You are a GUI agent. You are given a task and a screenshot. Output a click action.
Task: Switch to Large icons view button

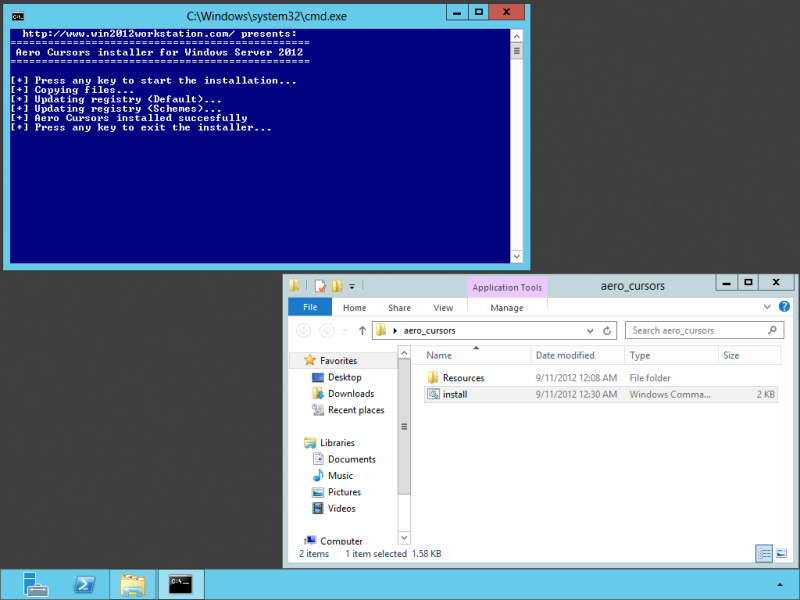[781, 554]
